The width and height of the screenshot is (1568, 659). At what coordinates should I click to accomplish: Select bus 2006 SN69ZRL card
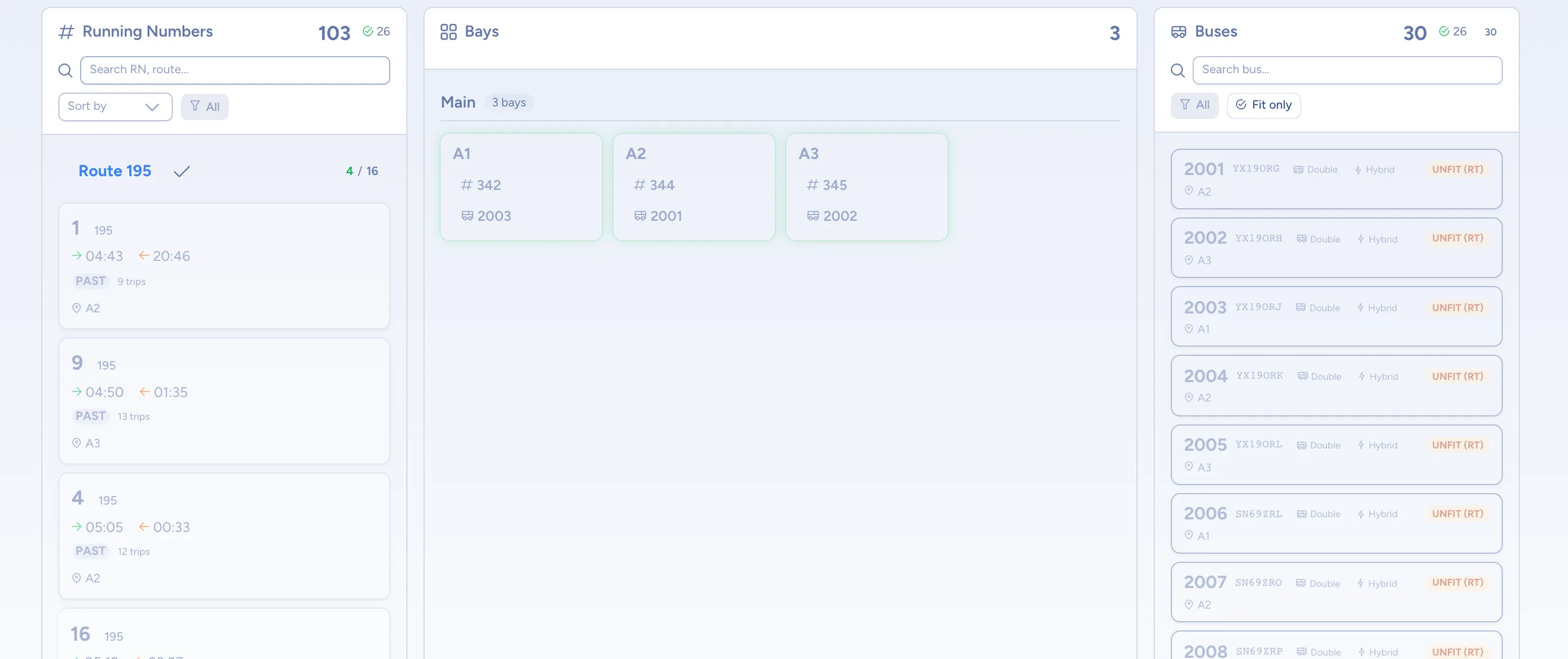[1336, 523]
